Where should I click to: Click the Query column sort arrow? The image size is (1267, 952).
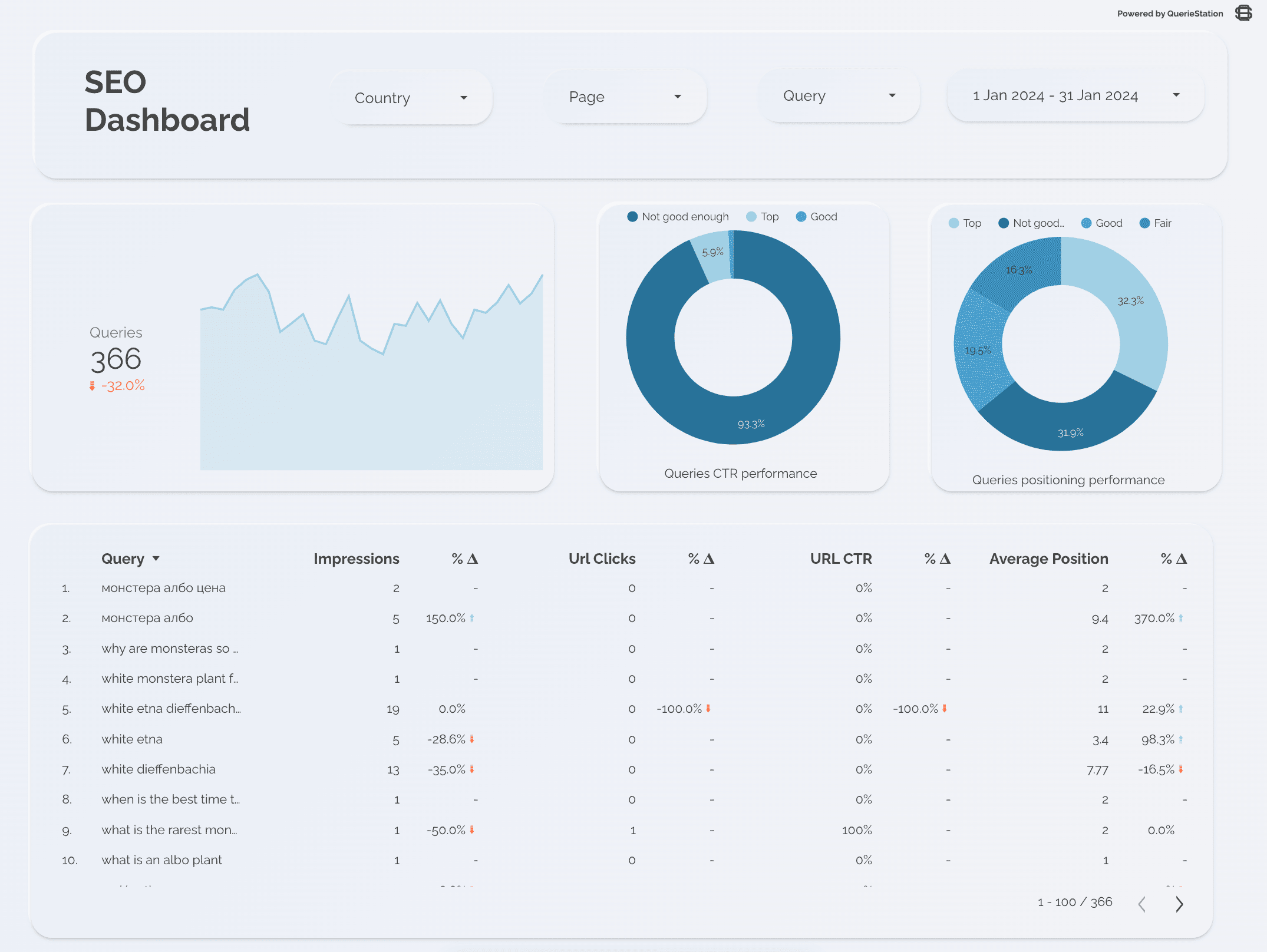(156, 558)
